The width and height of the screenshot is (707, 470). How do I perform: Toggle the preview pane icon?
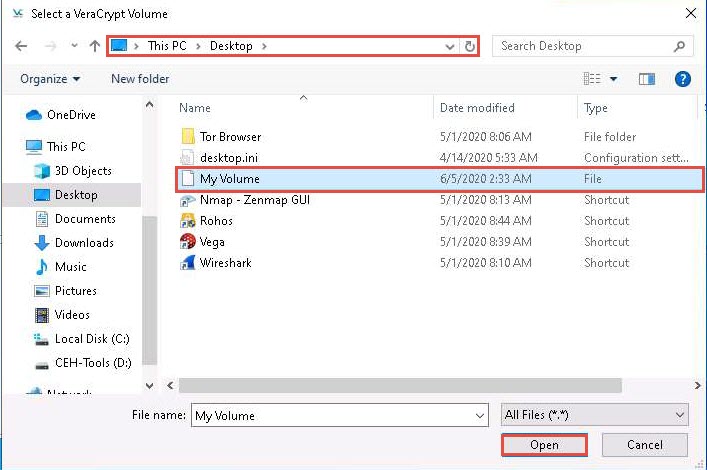tap(647, 79)
